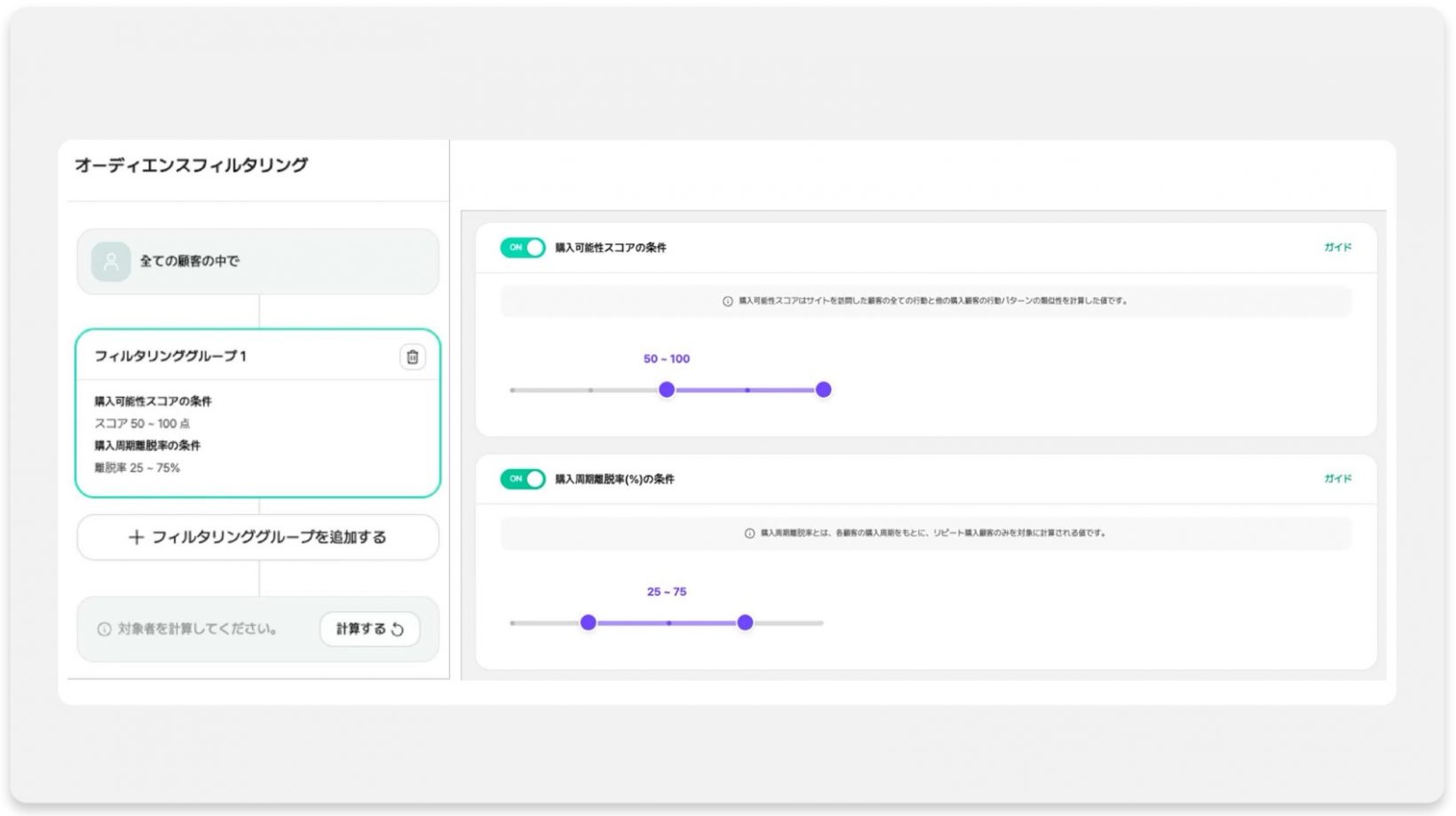Click the 100 handle on the score slider
Screen dimensions: 1456x816
[823, 390]
